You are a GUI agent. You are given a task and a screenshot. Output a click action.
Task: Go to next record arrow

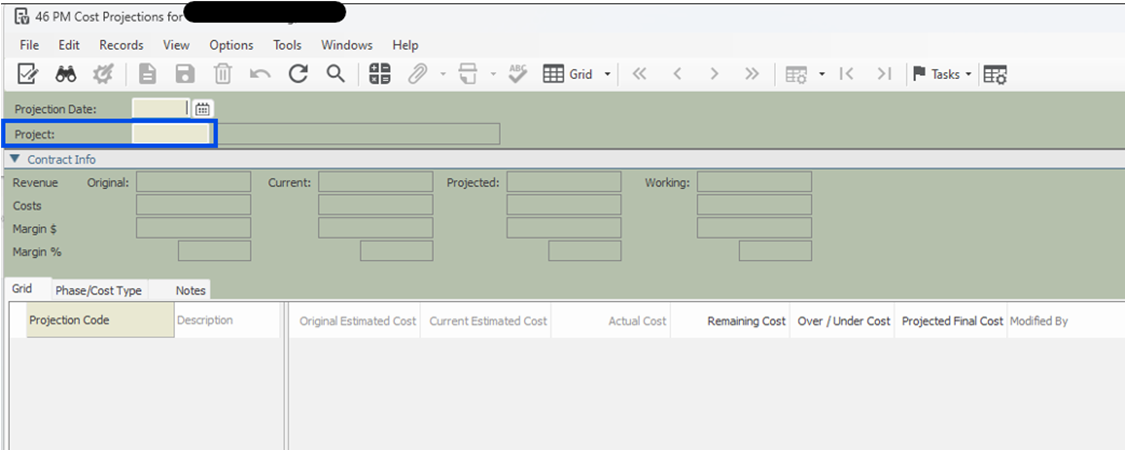click(714, 74)
